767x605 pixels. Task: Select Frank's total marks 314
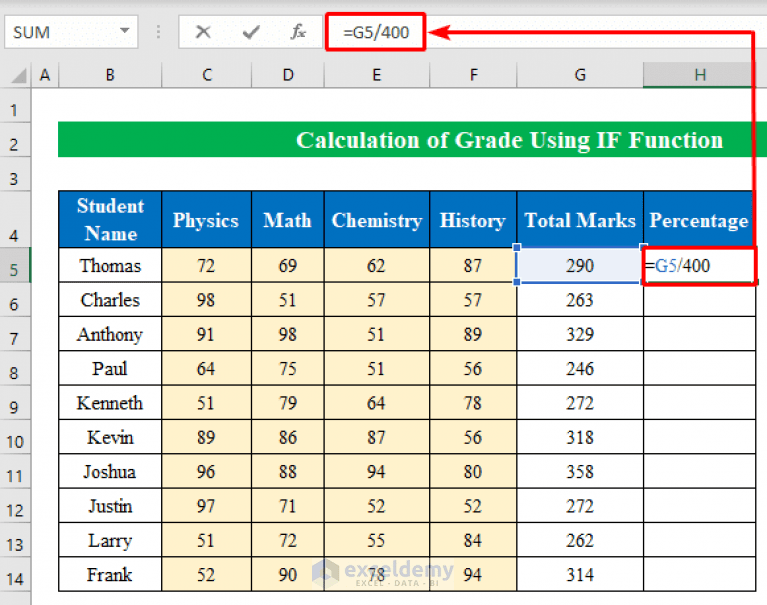[580, 575]
